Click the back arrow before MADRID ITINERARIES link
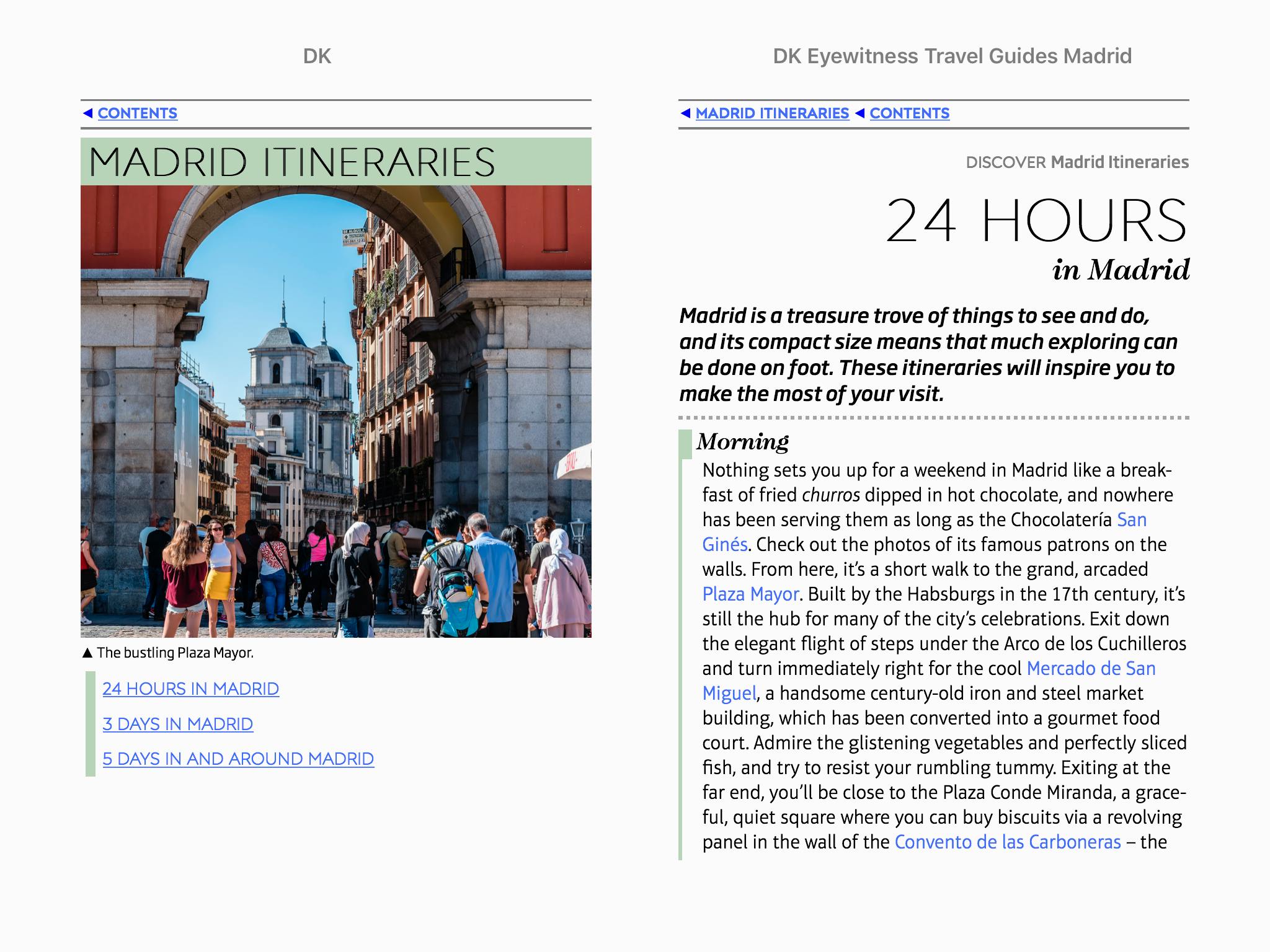This screenshot has width=1270, height=952. pos(685,113)
